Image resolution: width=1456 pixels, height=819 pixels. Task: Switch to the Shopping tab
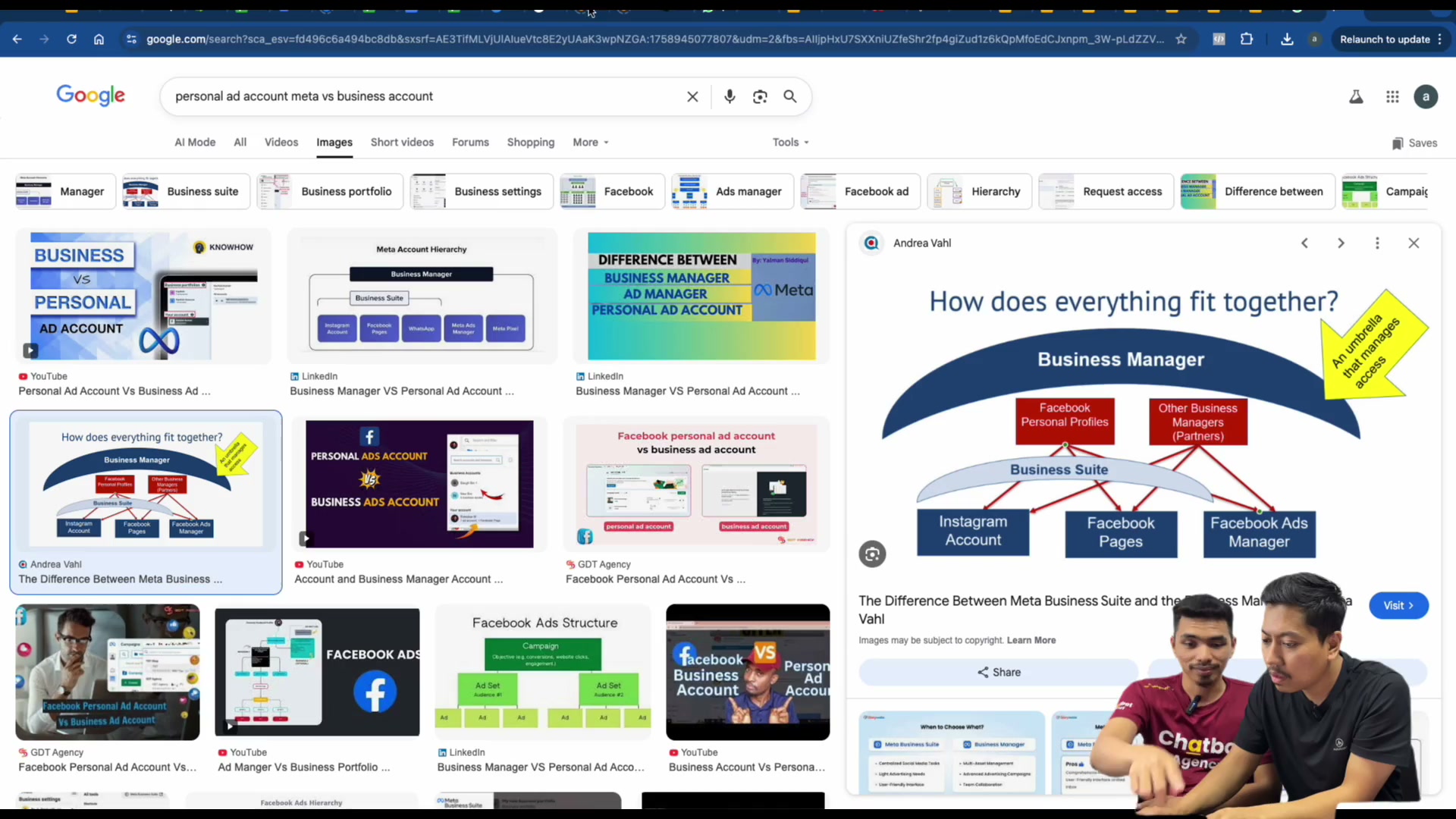531,143
